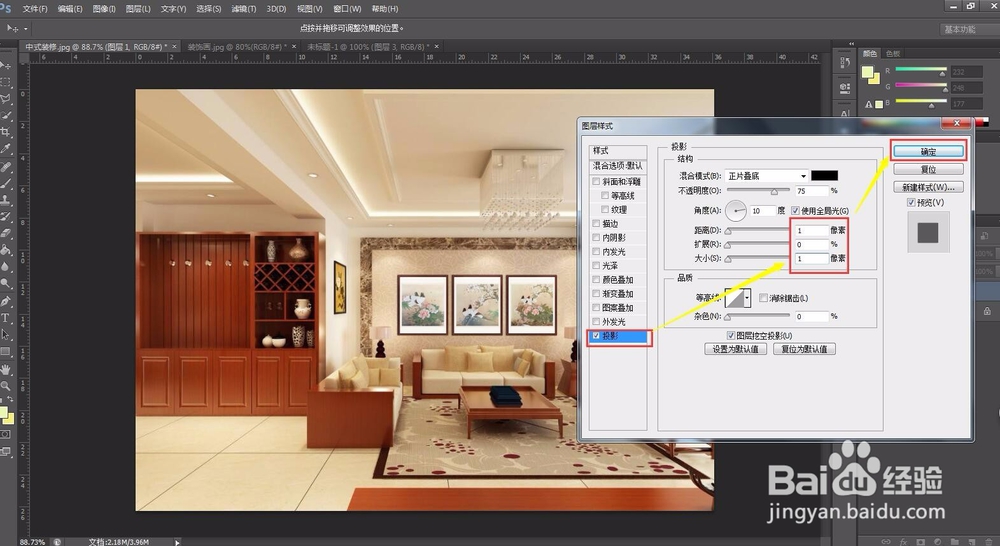Select the Dodge tool

pyautogui.click(x=5, y=283)
